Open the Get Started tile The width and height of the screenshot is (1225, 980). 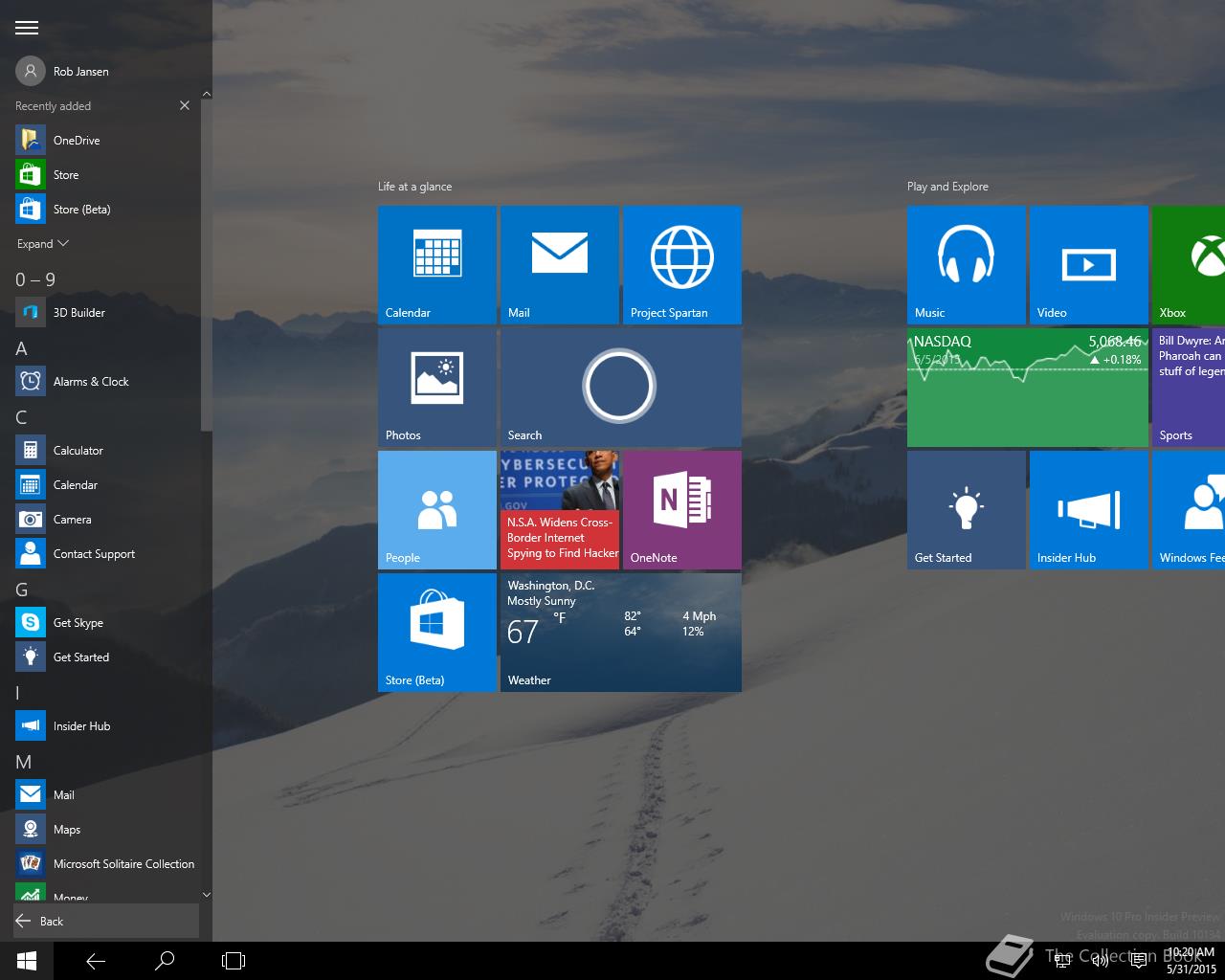tap(967, 510)
